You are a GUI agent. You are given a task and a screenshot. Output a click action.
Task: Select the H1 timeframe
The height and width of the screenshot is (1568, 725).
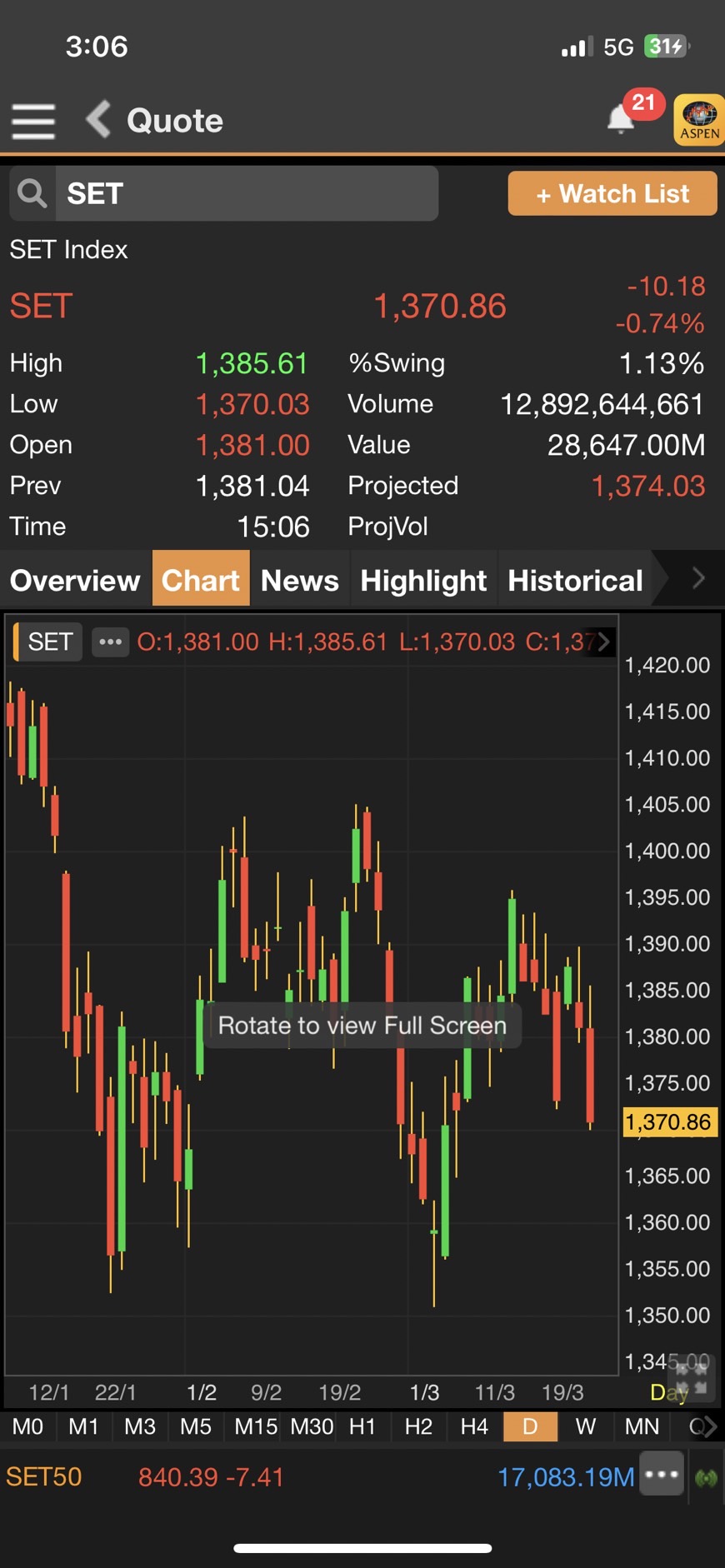pos(362,1426)
